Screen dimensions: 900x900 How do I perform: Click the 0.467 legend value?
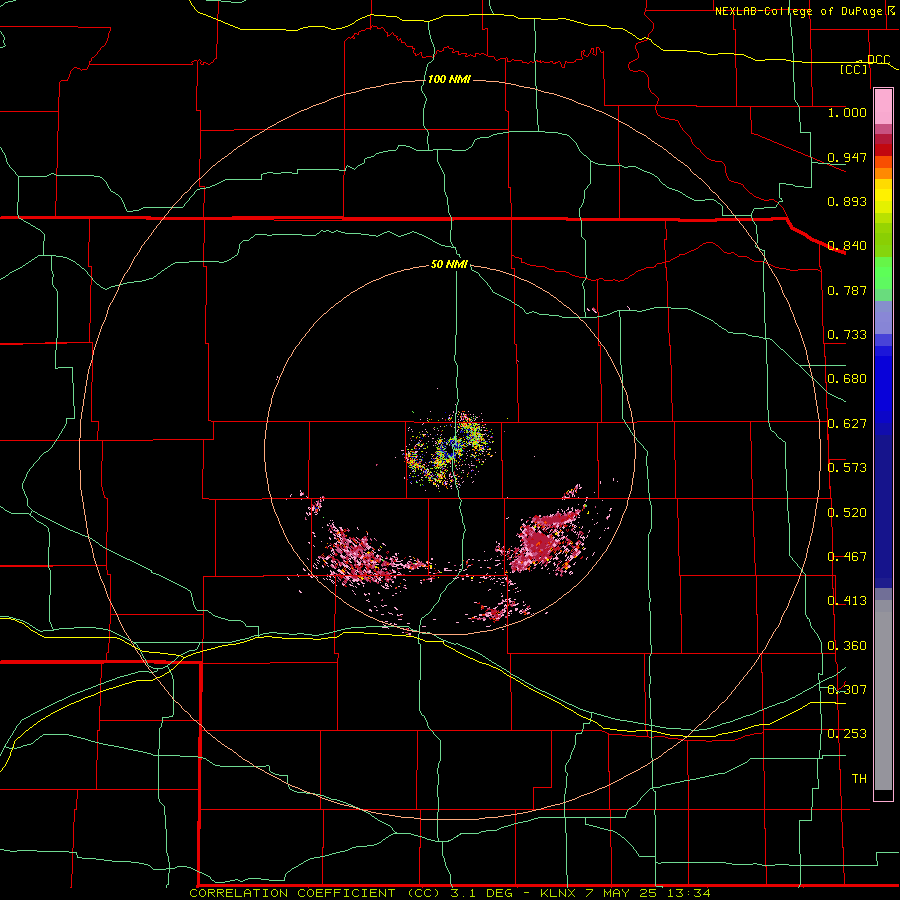point(847,557)
